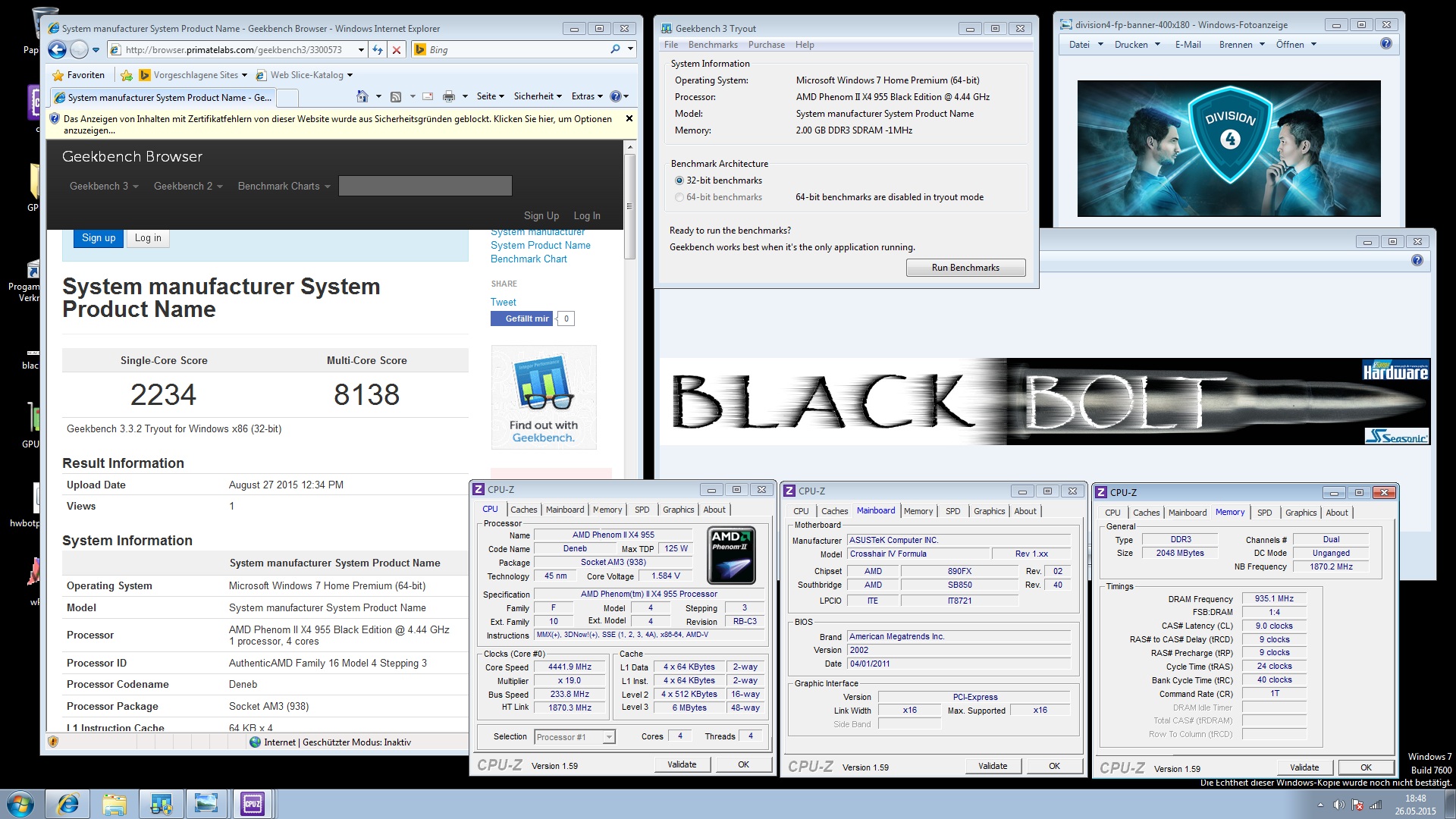1456x819 pixels.
Task: Click Gefällt mir Facebook button
Action: [x=522, y=318]
